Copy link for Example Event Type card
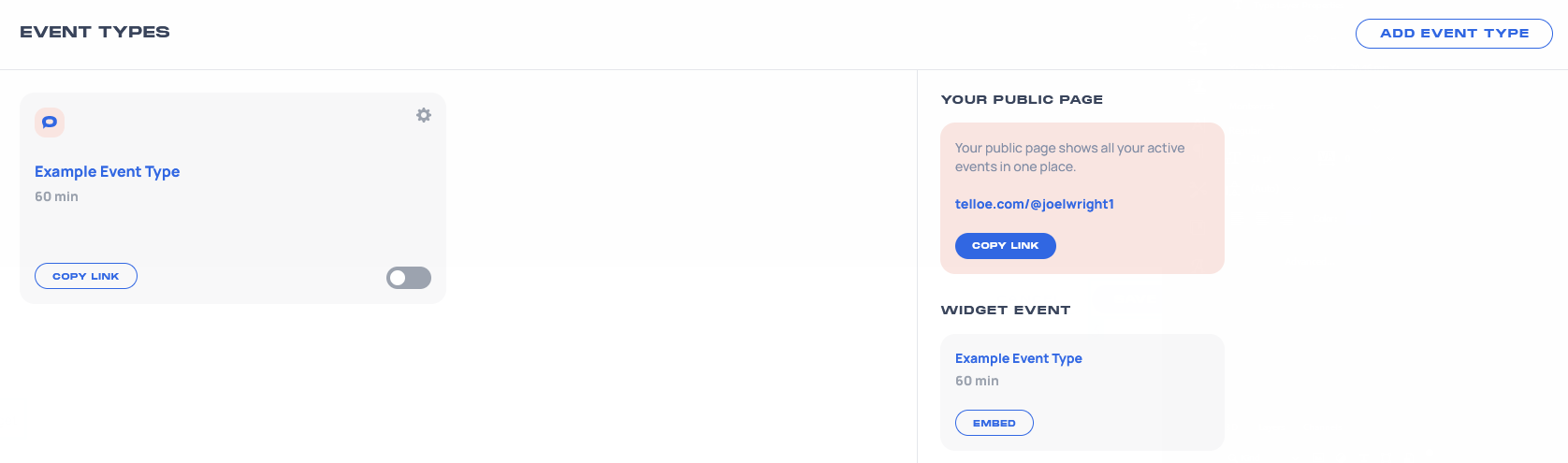 86,276
